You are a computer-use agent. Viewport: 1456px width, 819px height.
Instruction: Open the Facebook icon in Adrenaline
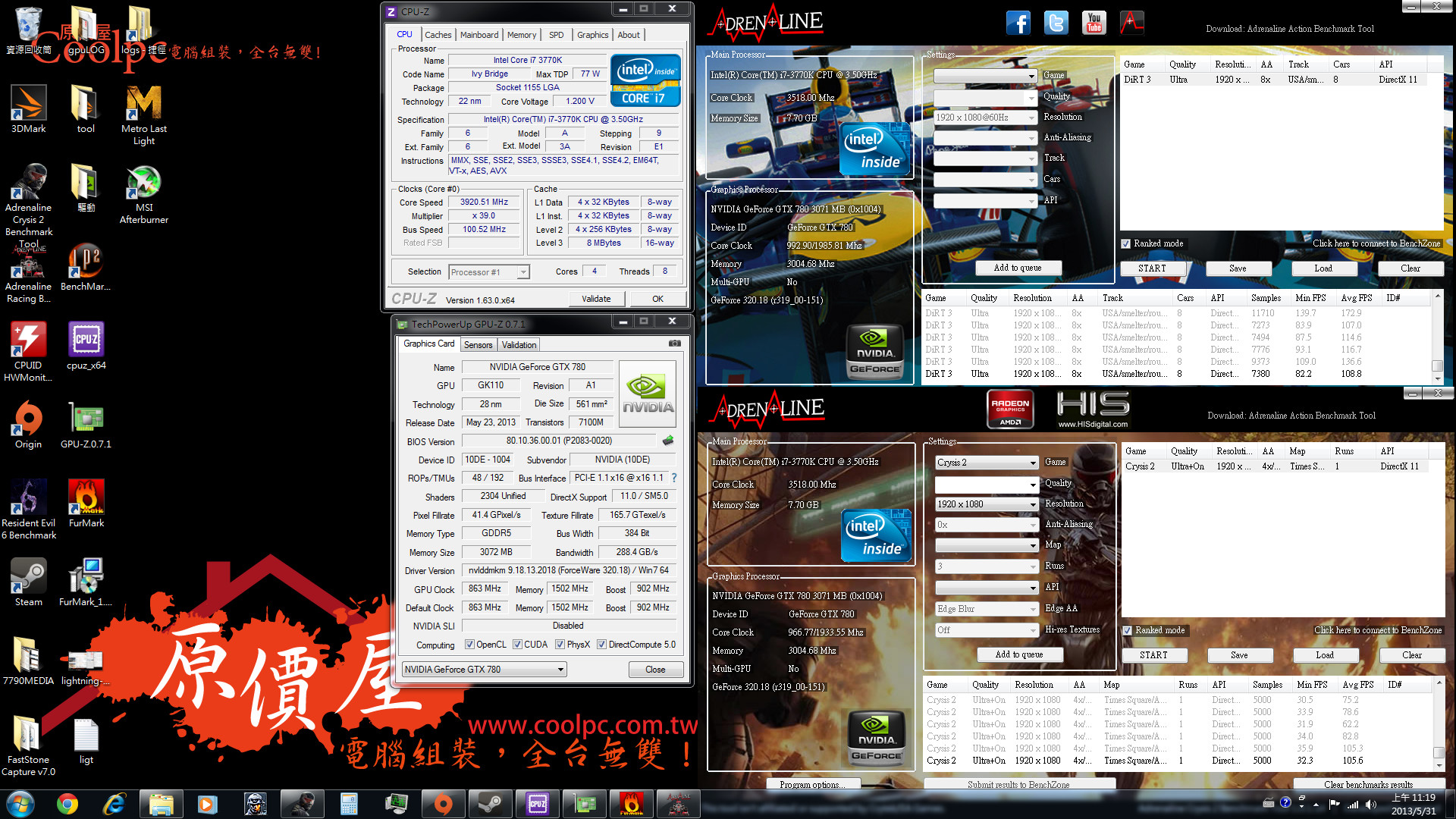[1018, 23]
